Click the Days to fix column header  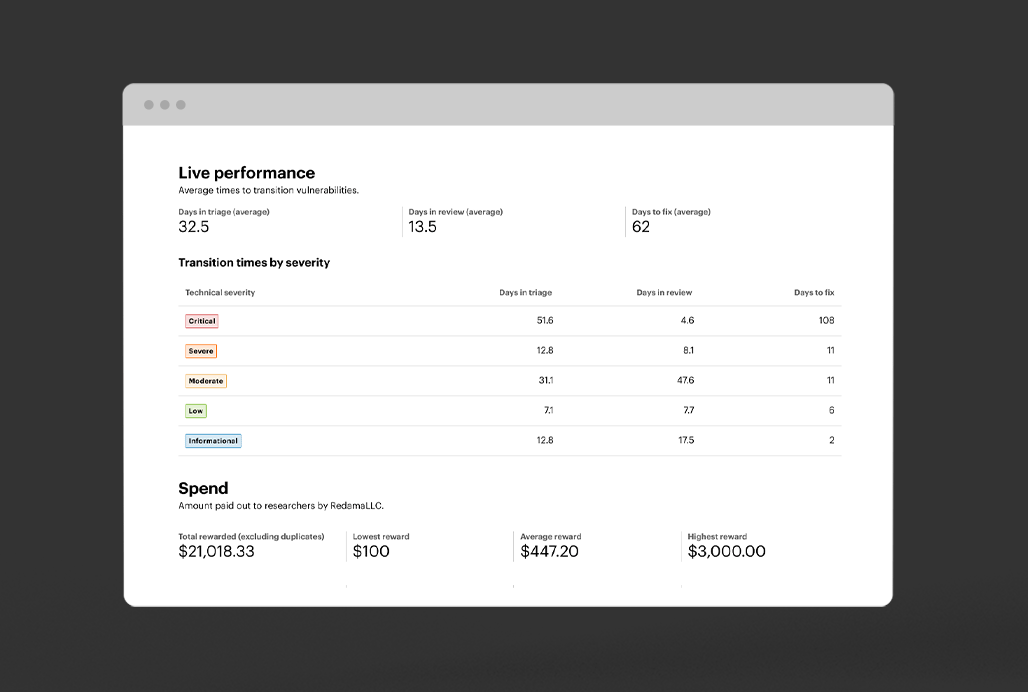813,293
